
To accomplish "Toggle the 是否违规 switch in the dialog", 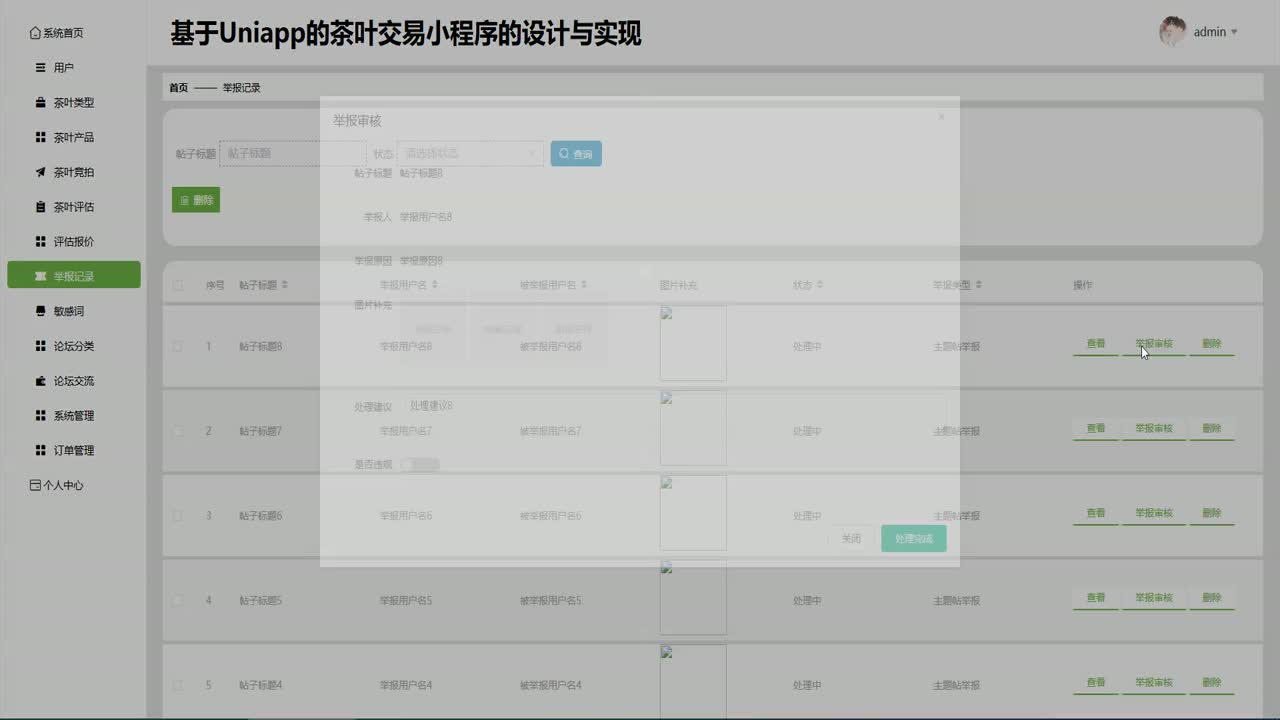I will (420, 464).
